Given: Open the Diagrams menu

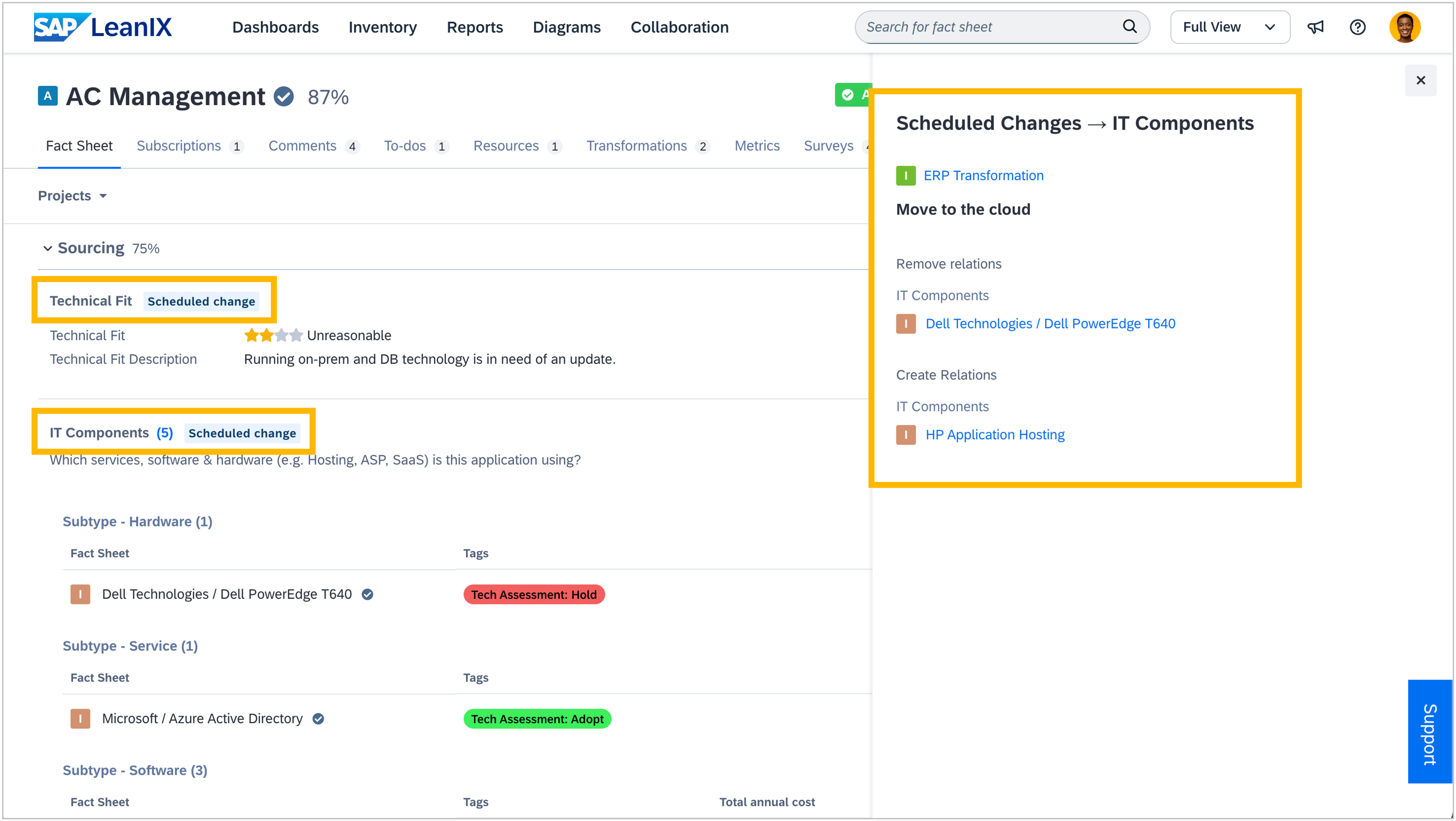Looking at the screenshot, I should tap(567, 27).
